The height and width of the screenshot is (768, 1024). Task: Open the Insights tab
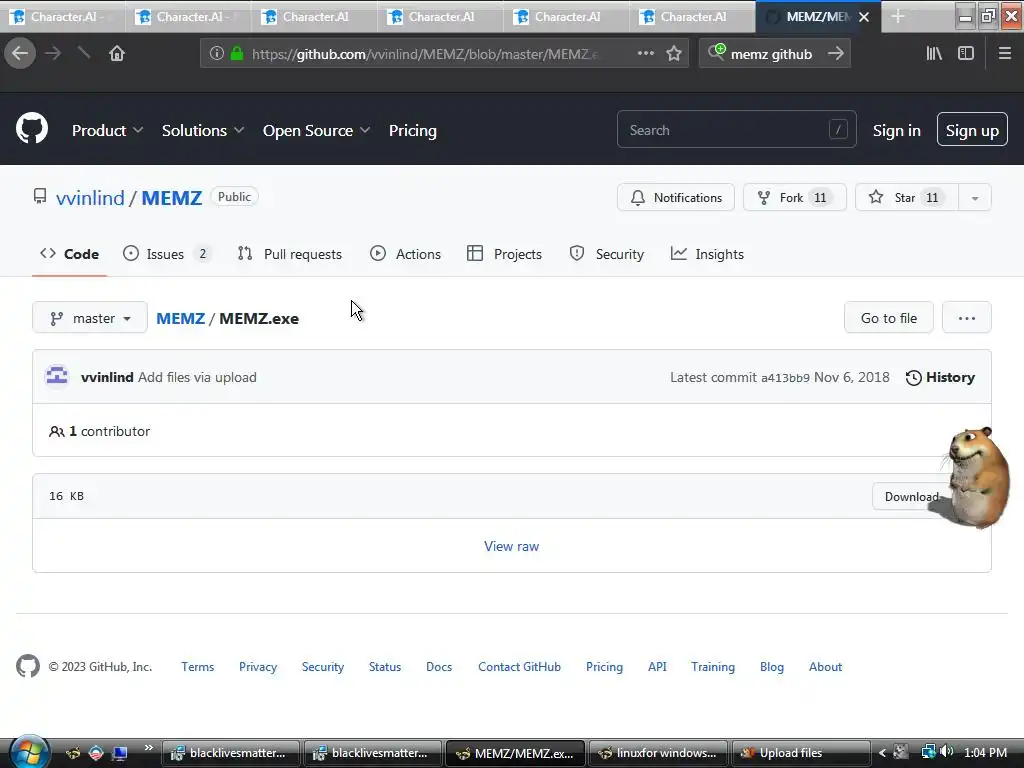[x=707, y=254]
